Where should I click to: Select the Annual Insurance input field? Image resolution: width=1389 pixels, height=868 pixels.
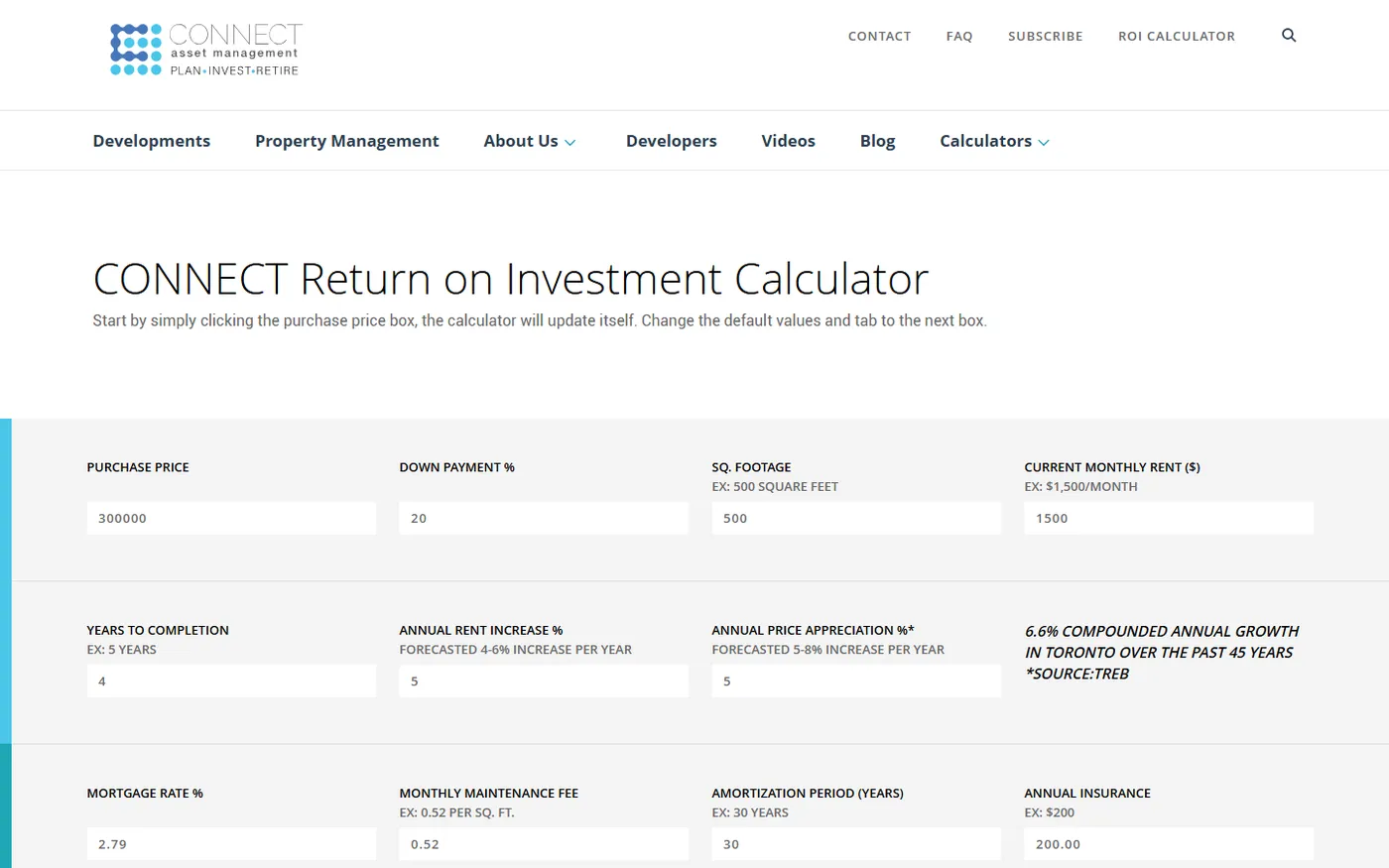pyautogui.click(x=1169, y=843)
